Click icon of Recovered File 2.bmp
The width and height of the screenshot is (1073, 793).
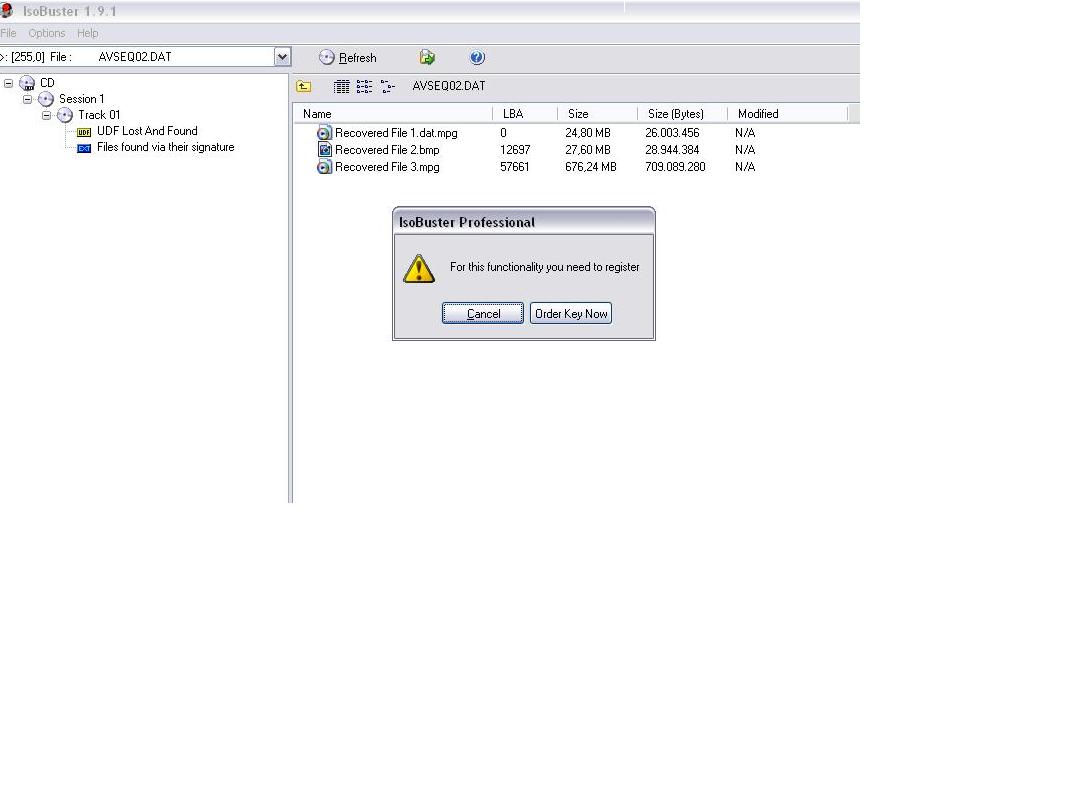324,150
